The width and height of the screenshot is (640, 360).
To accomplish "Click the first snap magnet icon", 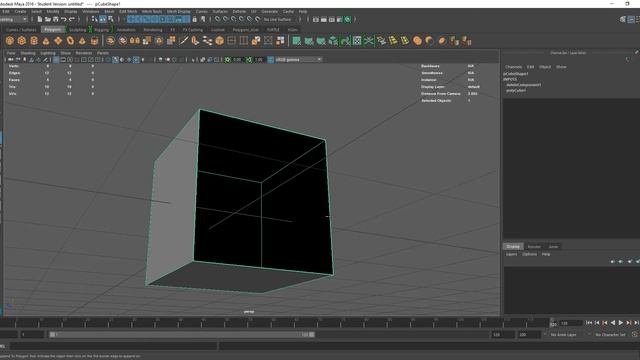I will click(218, 19).
